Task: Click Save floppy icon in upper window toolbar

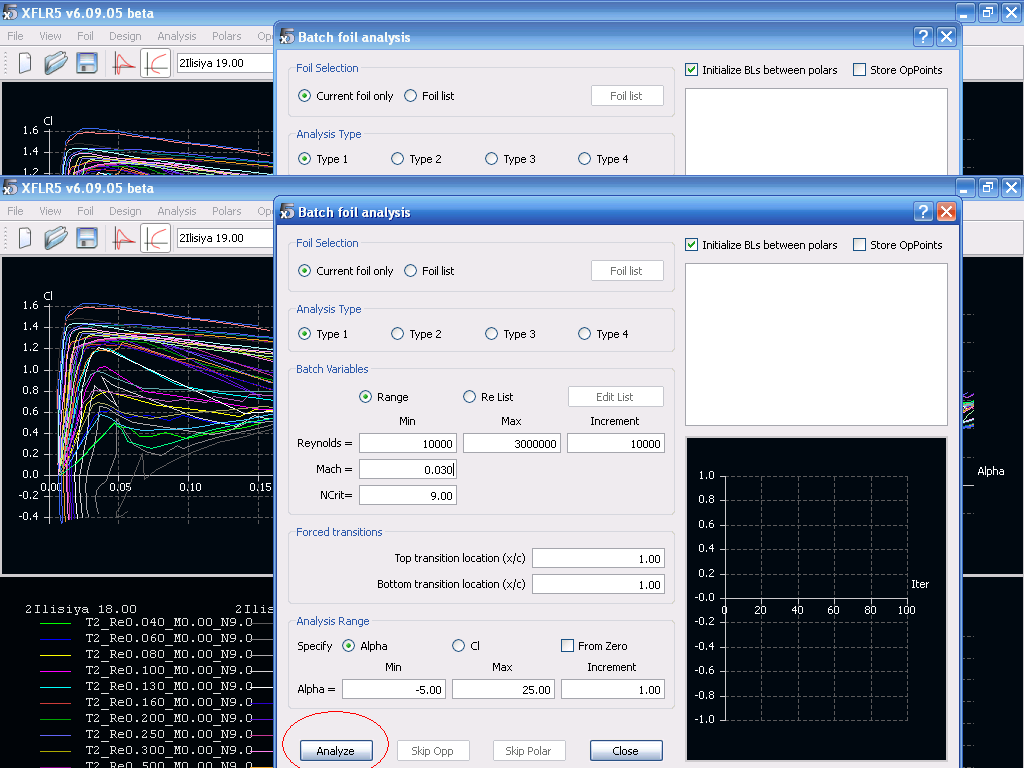Action: [87, 63]
